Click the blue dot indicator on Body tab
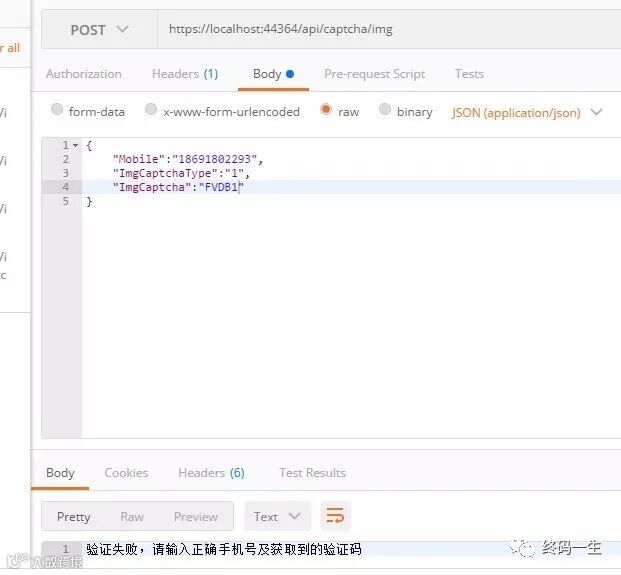 (290, 74)
